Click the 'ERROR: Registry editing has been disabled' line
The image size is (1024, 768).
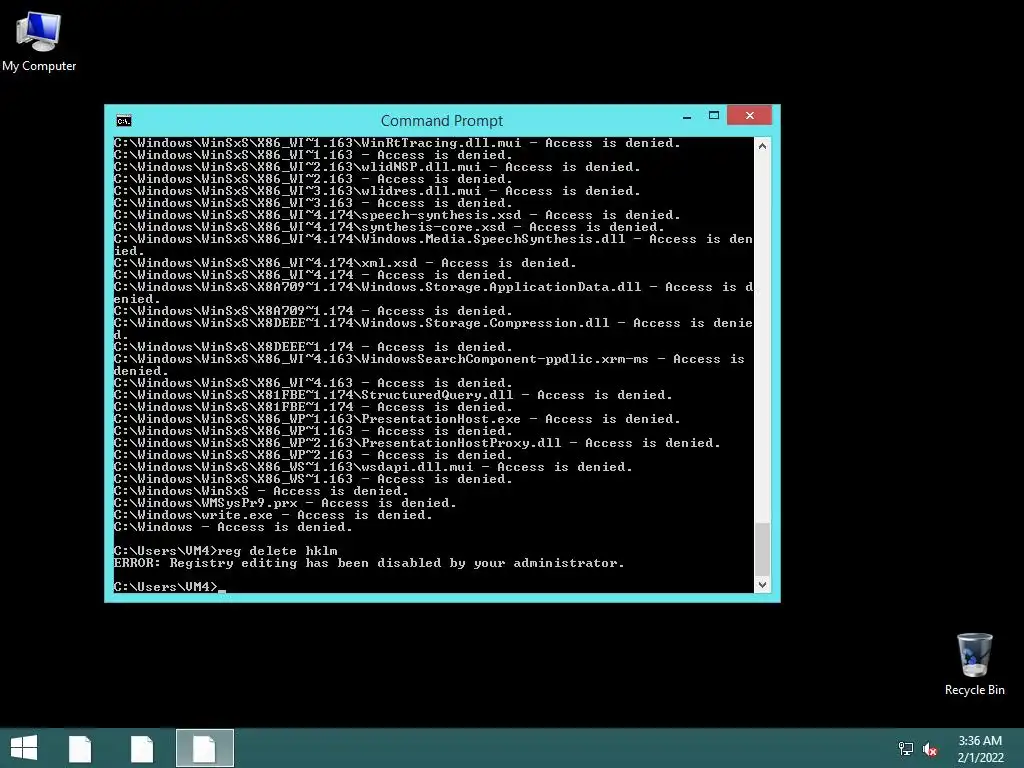click(x=369, y=563)
